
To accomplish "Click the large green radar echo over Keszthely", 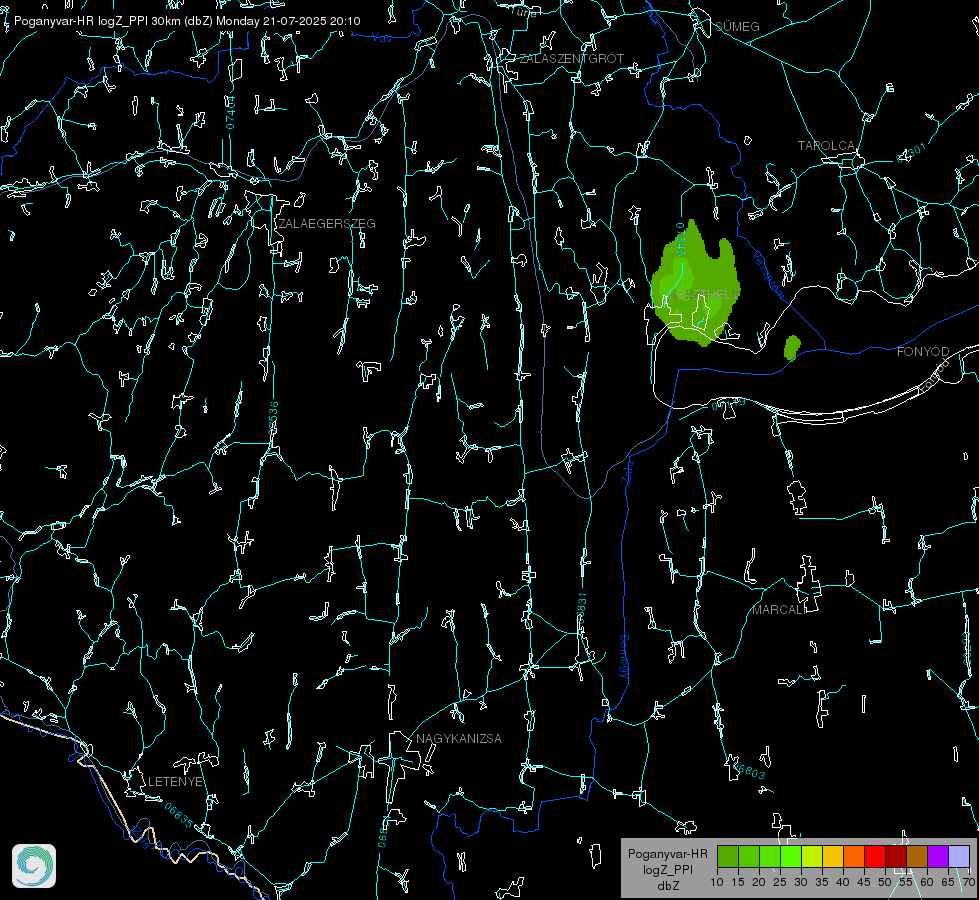I will coord(695,285).
